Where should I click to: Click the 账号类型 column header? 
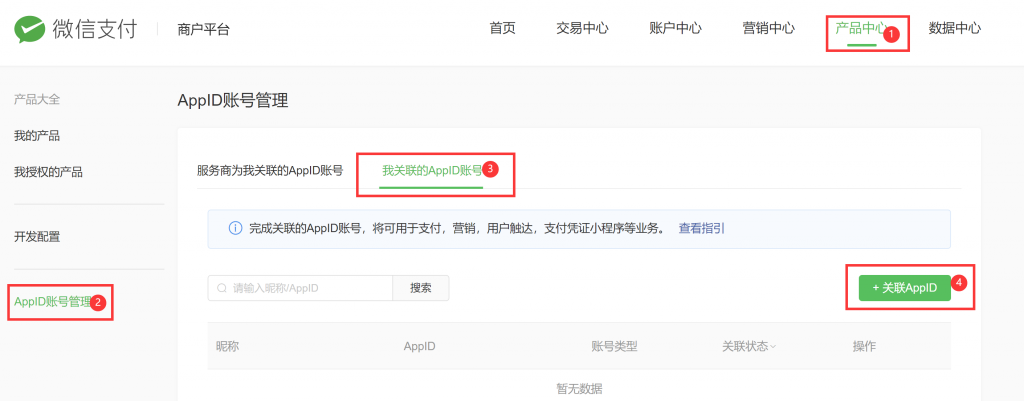pyautogui.click(x=614, y=346)
